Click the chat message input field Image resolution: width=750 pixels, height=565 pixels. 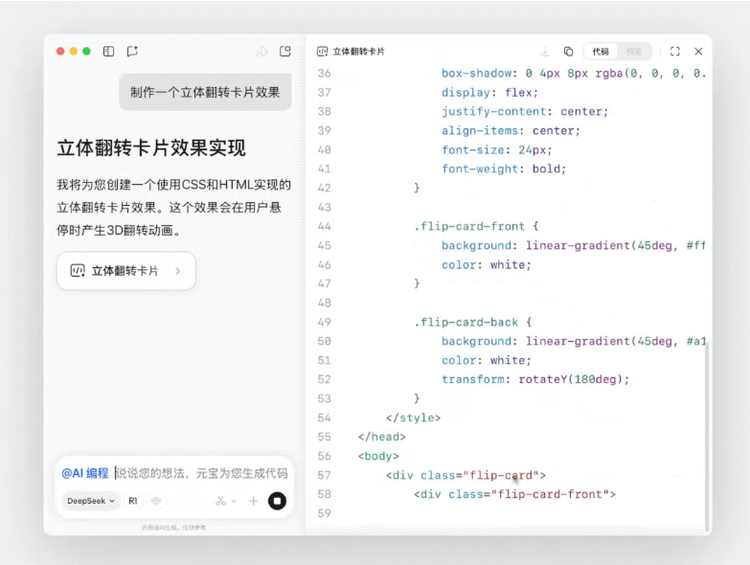click(x=200, y=473)
